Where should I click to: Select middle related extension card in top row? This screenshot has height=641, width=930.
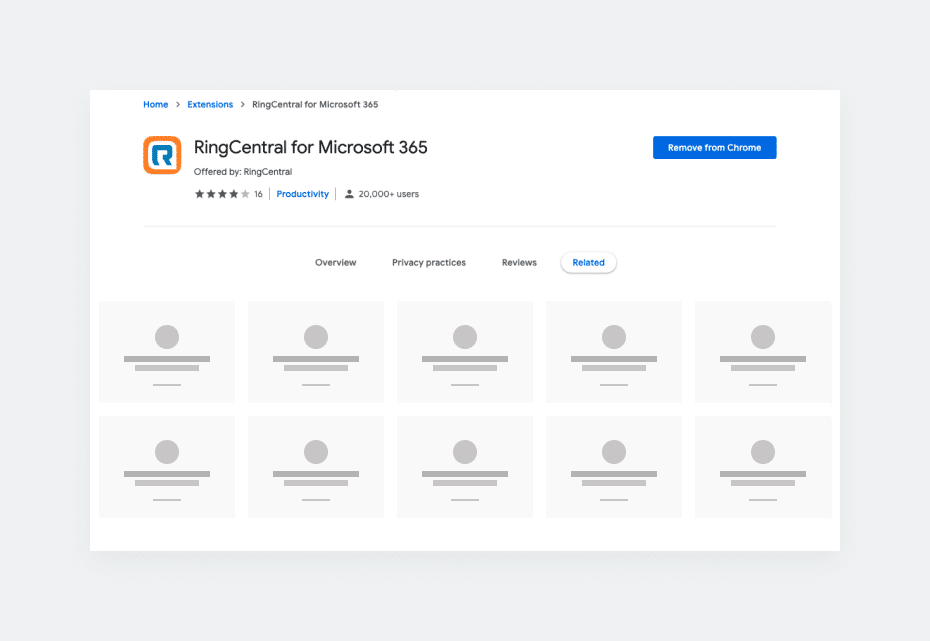tap(465, 352)
